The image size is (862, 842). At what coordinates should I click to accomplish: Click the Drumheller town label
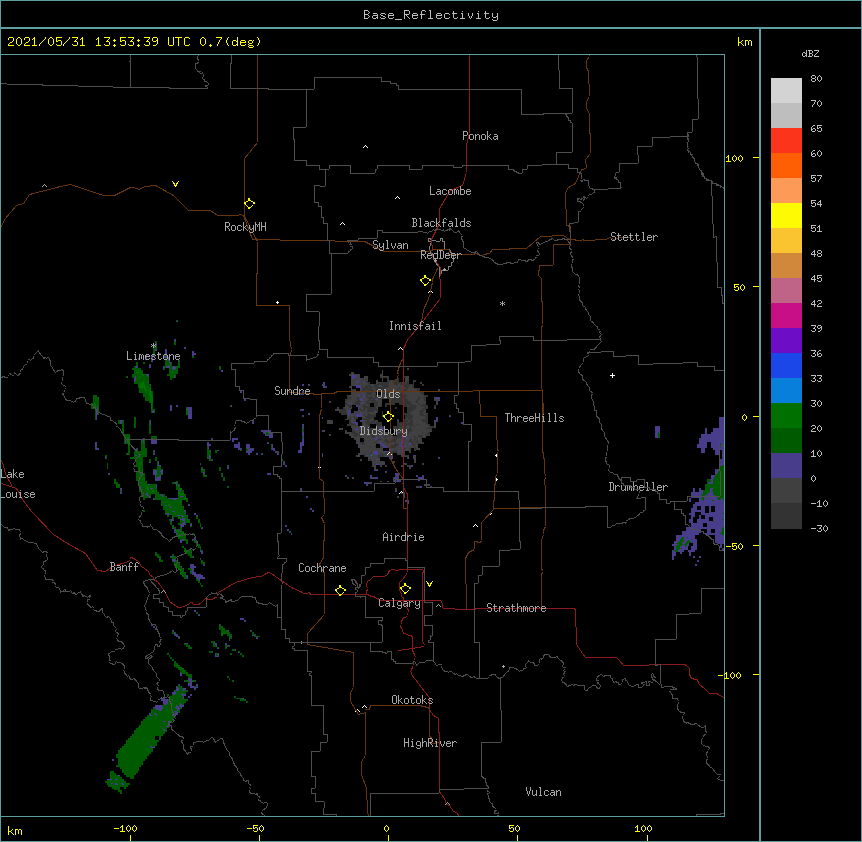[638, 487]
